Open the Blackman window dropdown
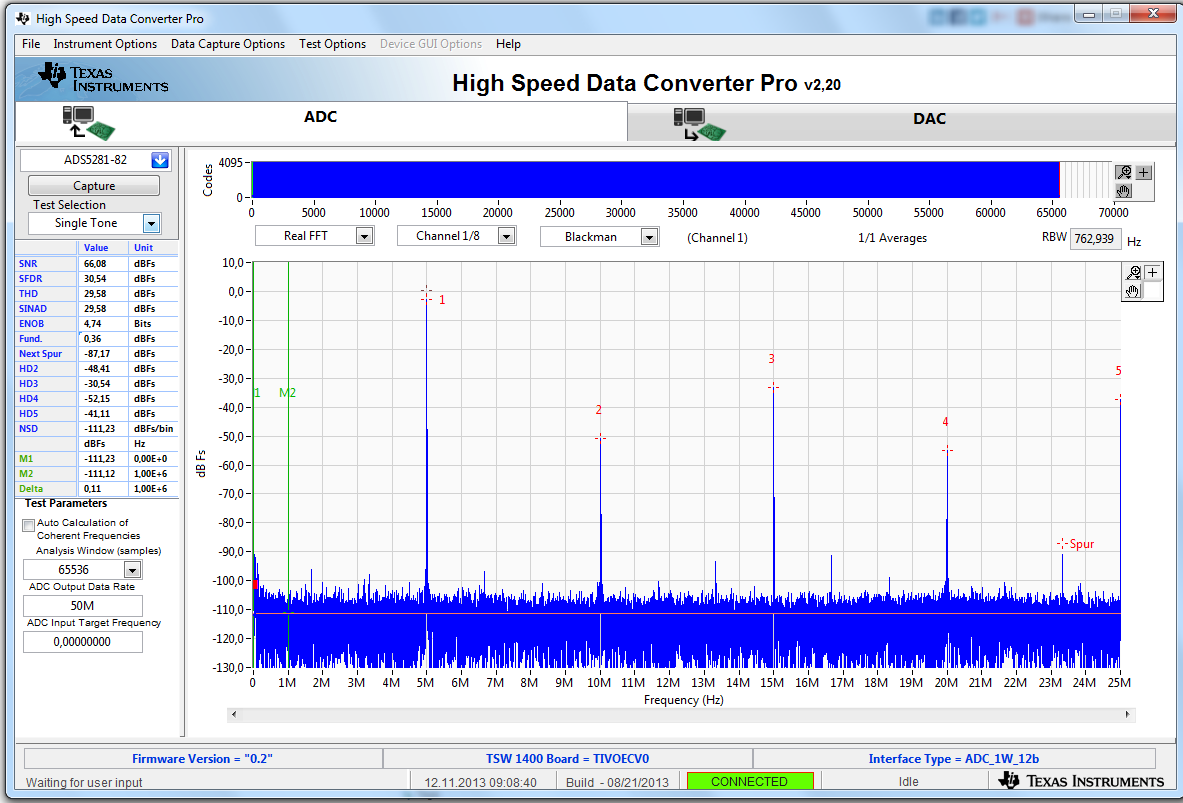 (x=649, y=237)
